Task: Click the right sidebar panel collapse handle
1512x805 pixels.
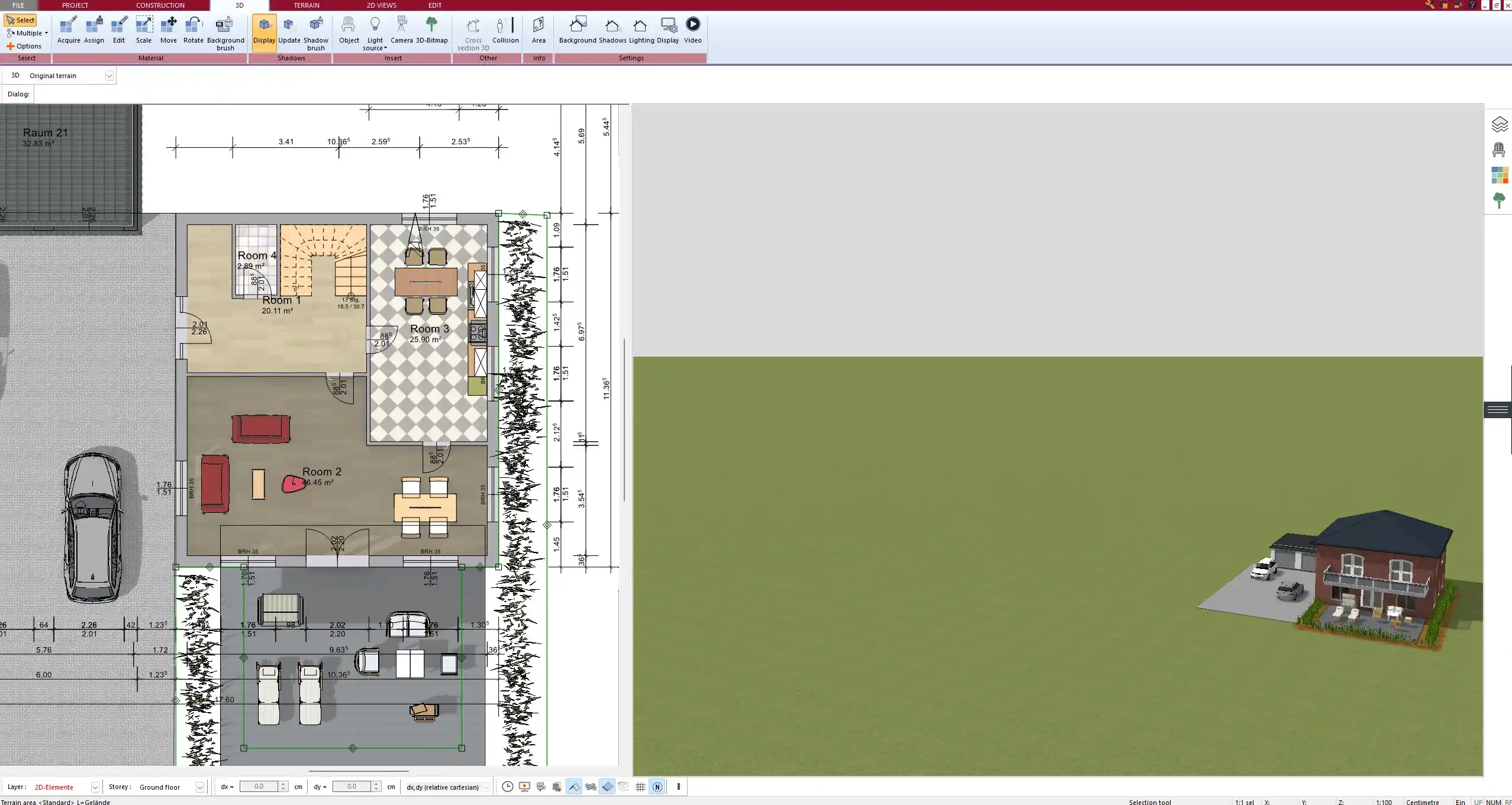Action: (1498, 409)
